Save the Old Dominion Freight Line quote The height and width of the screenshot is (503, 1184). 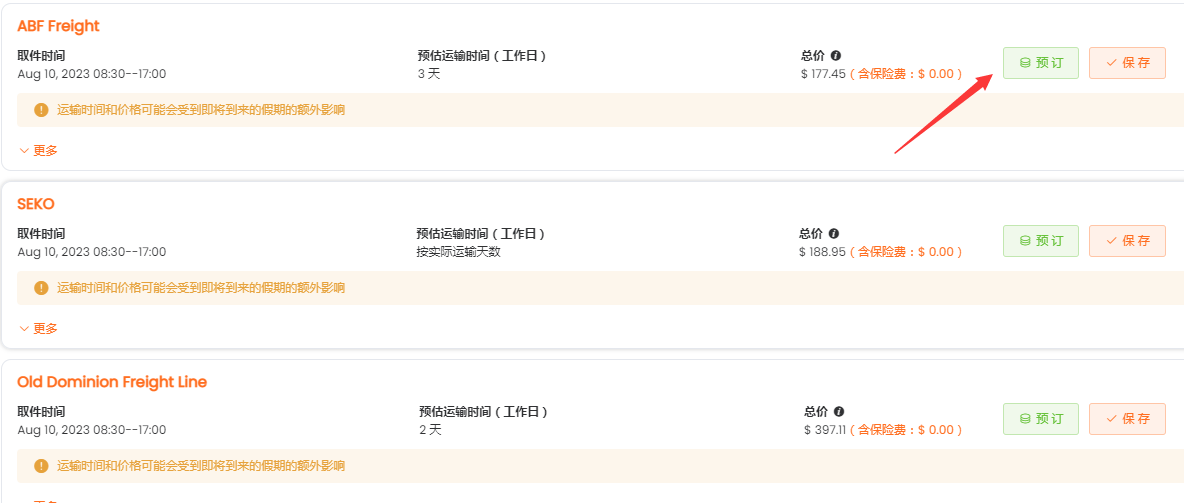coord(1127,419)
